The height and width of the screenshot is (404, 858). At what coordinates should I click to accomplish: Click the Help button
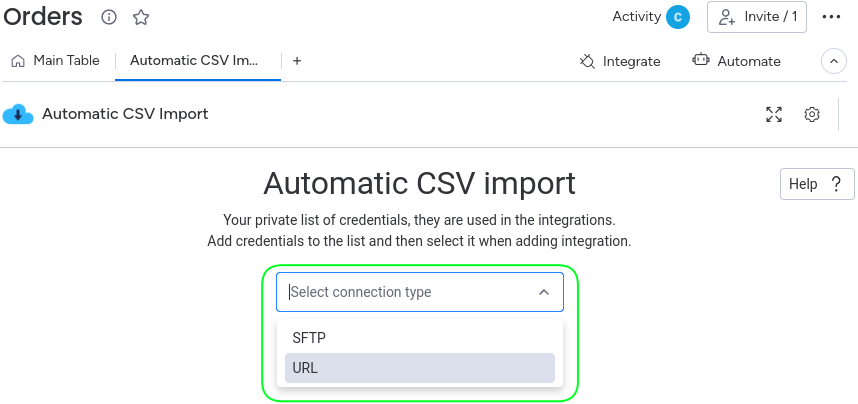point(817,184)
